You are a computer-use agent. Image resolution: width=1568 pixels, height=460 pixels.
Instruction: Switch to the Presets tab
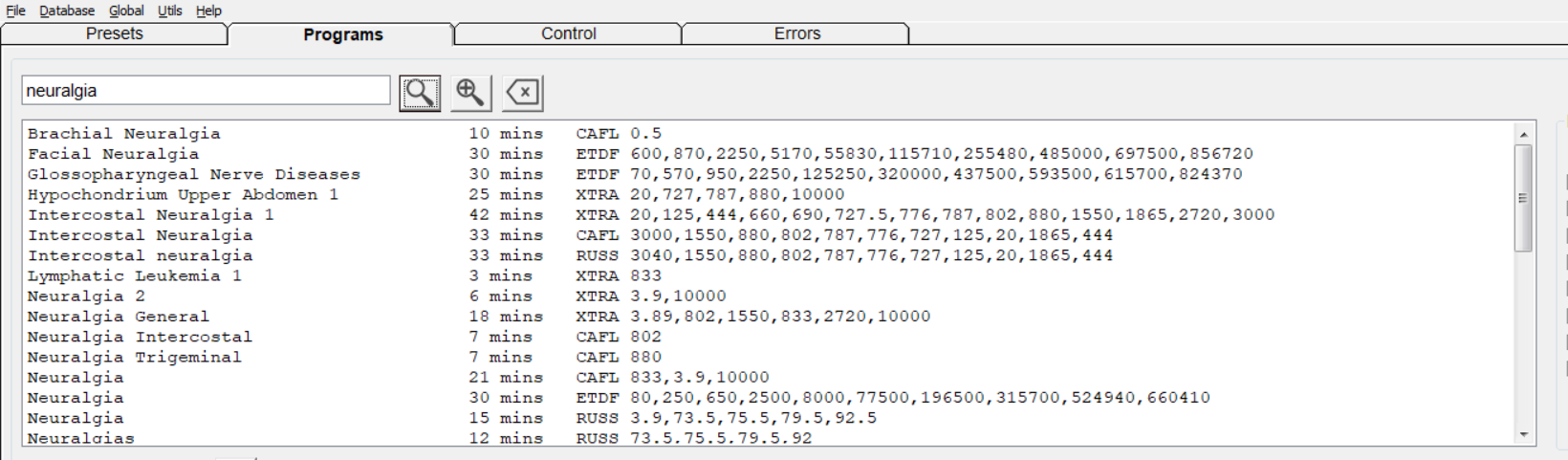point(114,33)
